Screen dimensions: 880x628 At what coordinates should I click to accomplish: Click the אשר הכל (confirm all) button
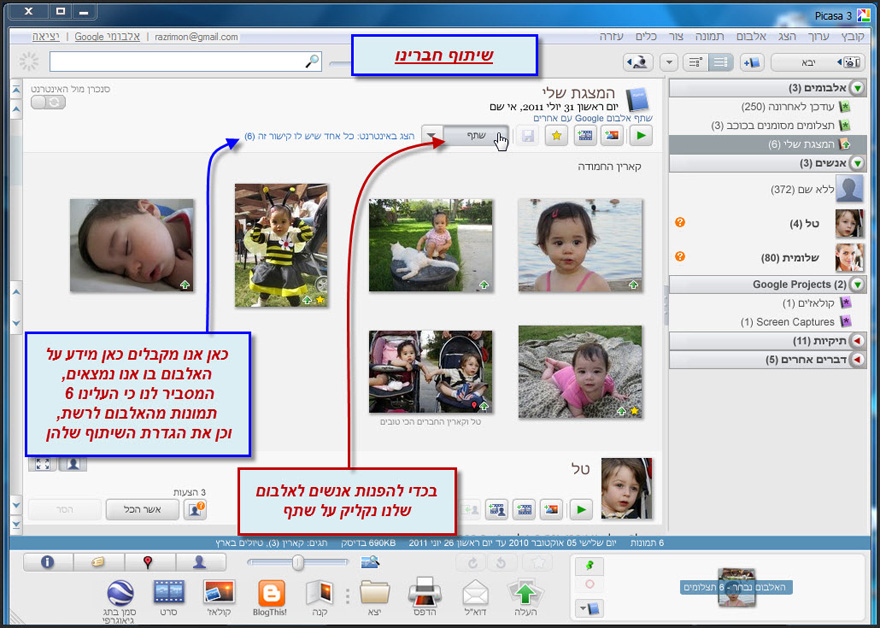click(x=143, y=510)
